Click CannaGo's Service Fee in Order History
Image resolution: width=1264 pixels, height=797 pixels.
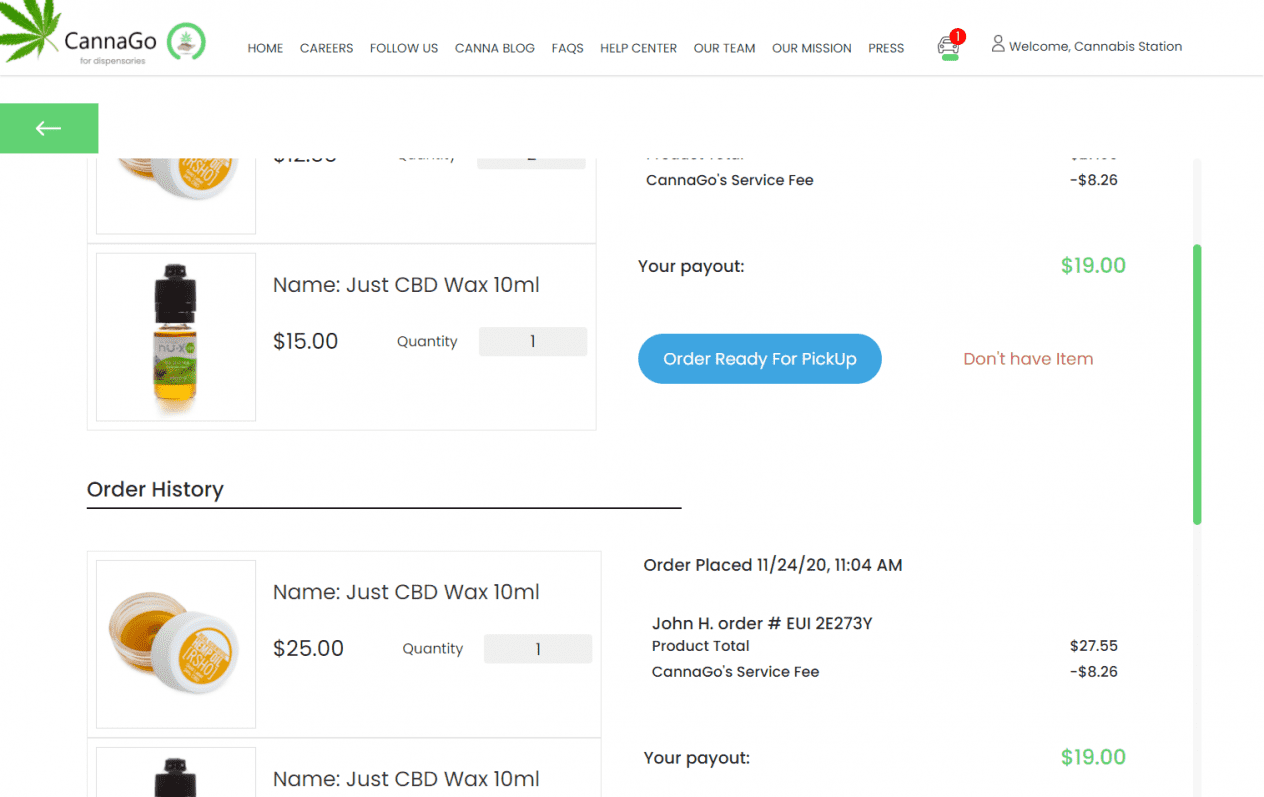coord(735,672)
